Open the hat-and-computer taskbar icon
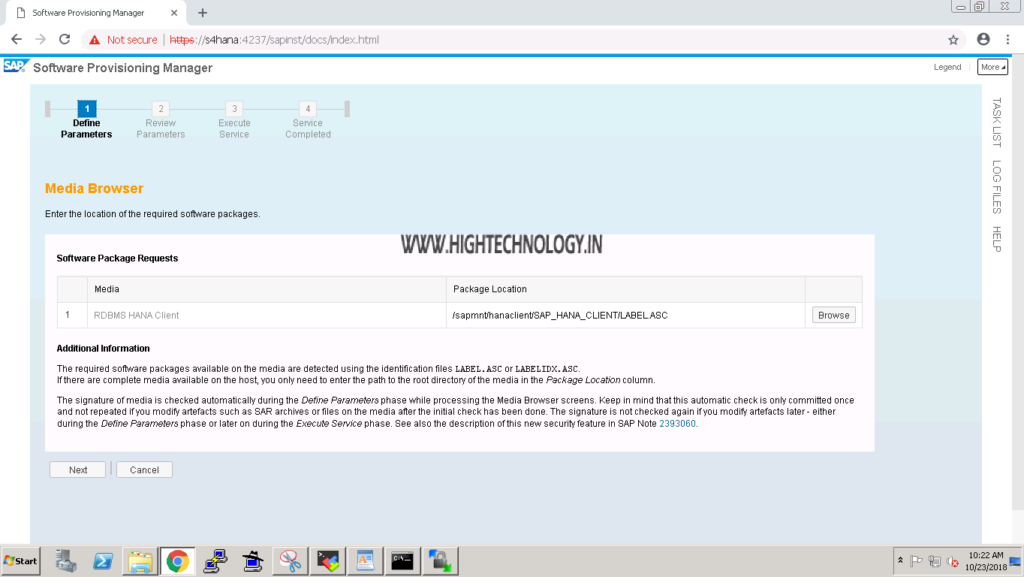 click(253, 561)
